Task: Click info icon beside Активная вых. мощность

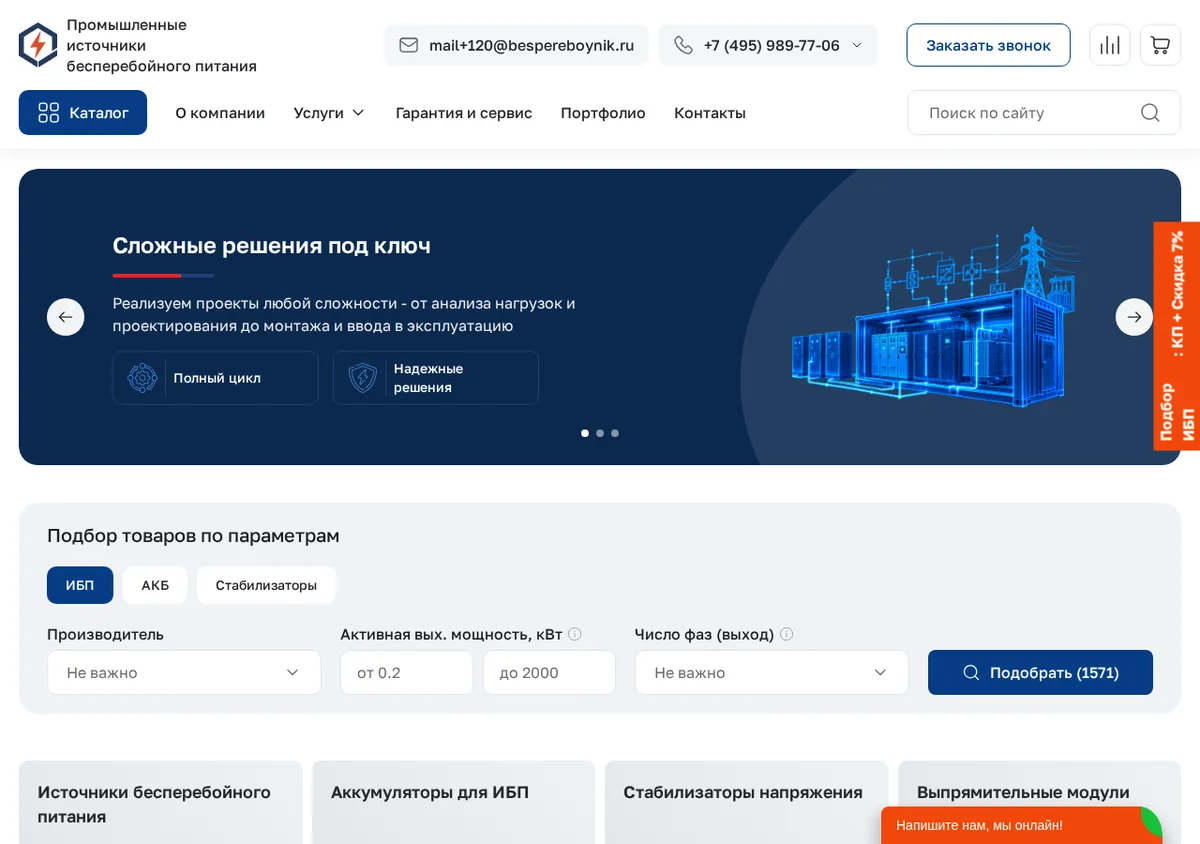Action: (x=575, y=634)
